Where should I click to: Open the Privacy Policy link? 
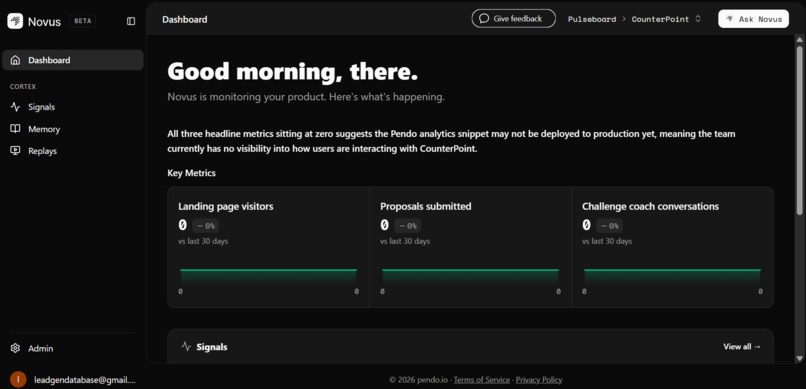point(539,380)
